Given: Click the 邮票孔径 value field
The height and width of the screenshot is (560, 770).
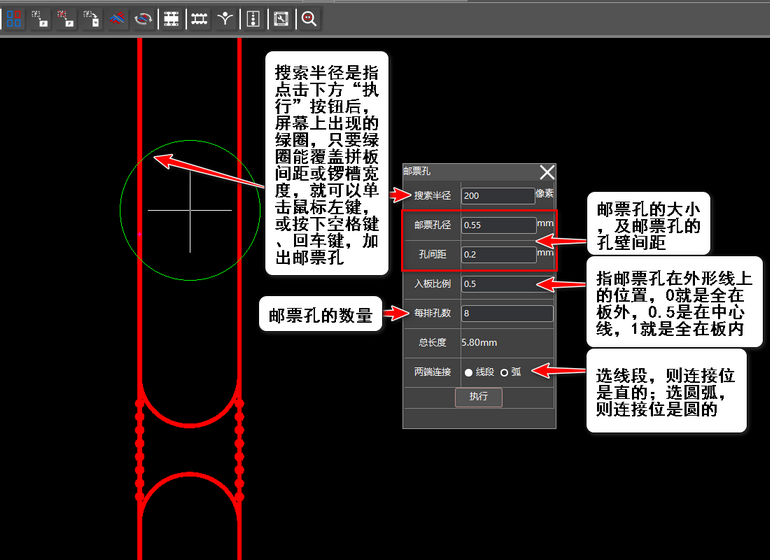Looking at the screenshot, I should click(x=498, y=225).
